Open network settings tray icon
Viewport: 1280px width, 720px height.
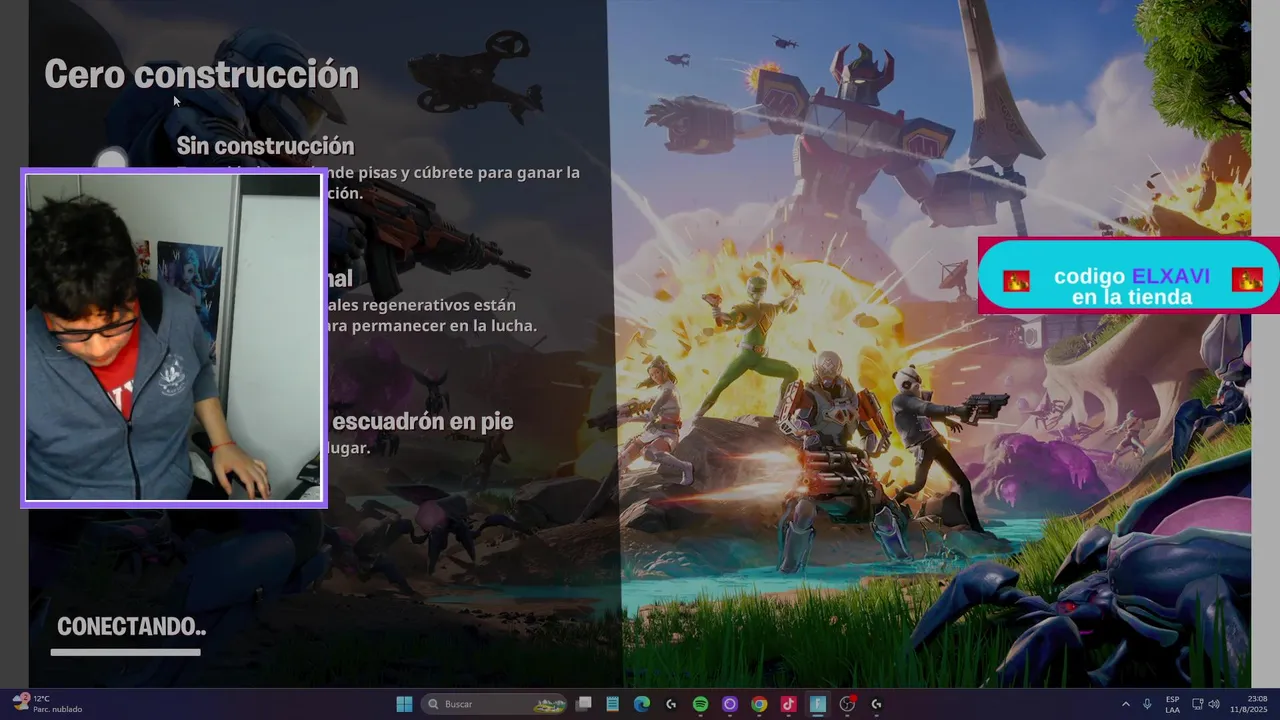click(1197, 704)
